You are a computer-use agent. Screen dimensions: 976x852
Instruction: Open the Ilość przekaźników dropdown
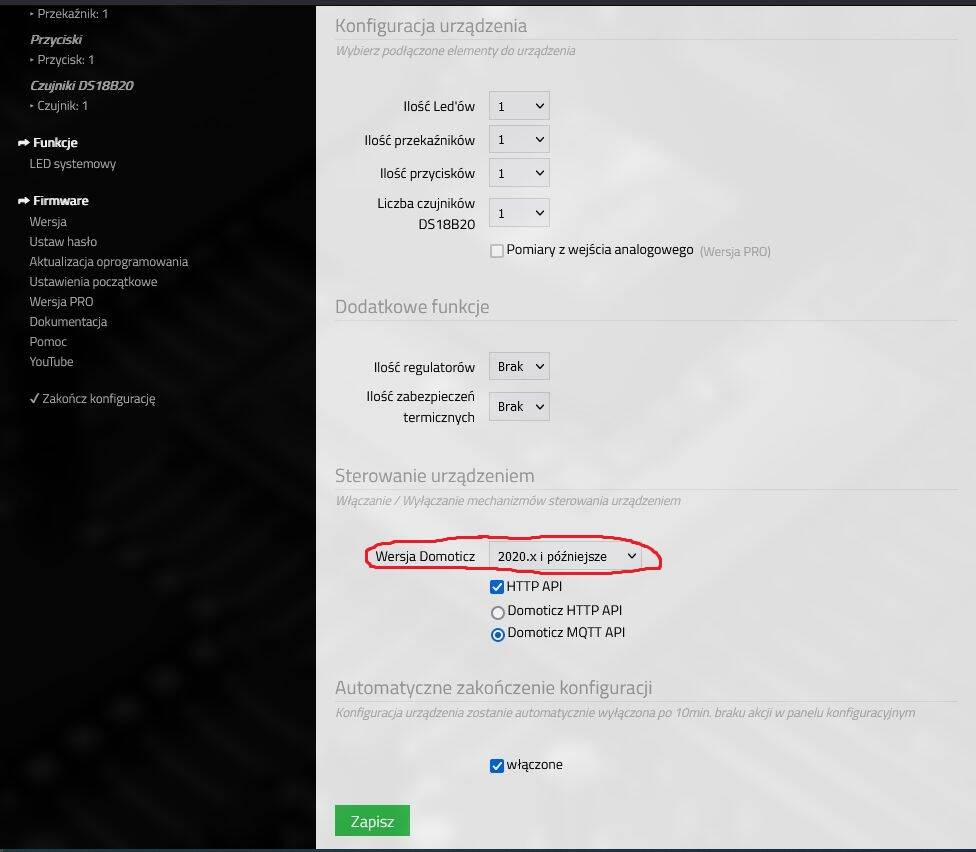[519, 139]
